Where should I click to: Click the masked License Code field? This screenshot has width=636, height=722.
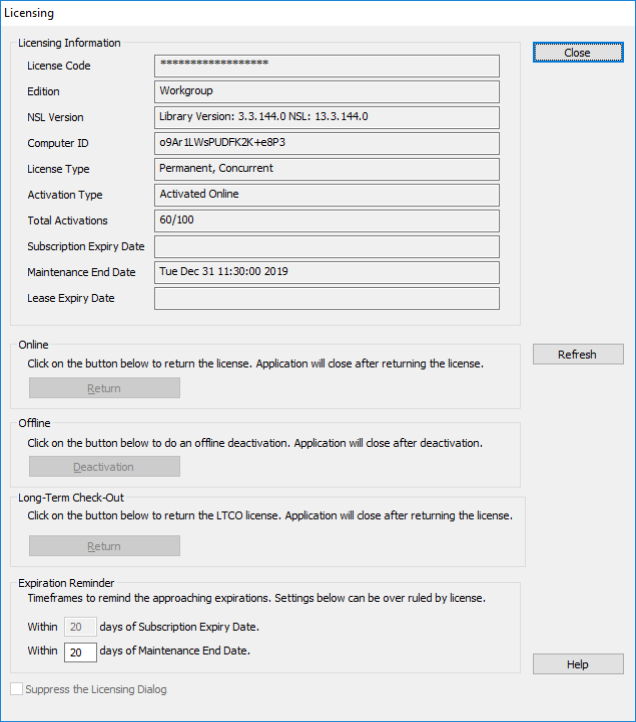point(326,65)
